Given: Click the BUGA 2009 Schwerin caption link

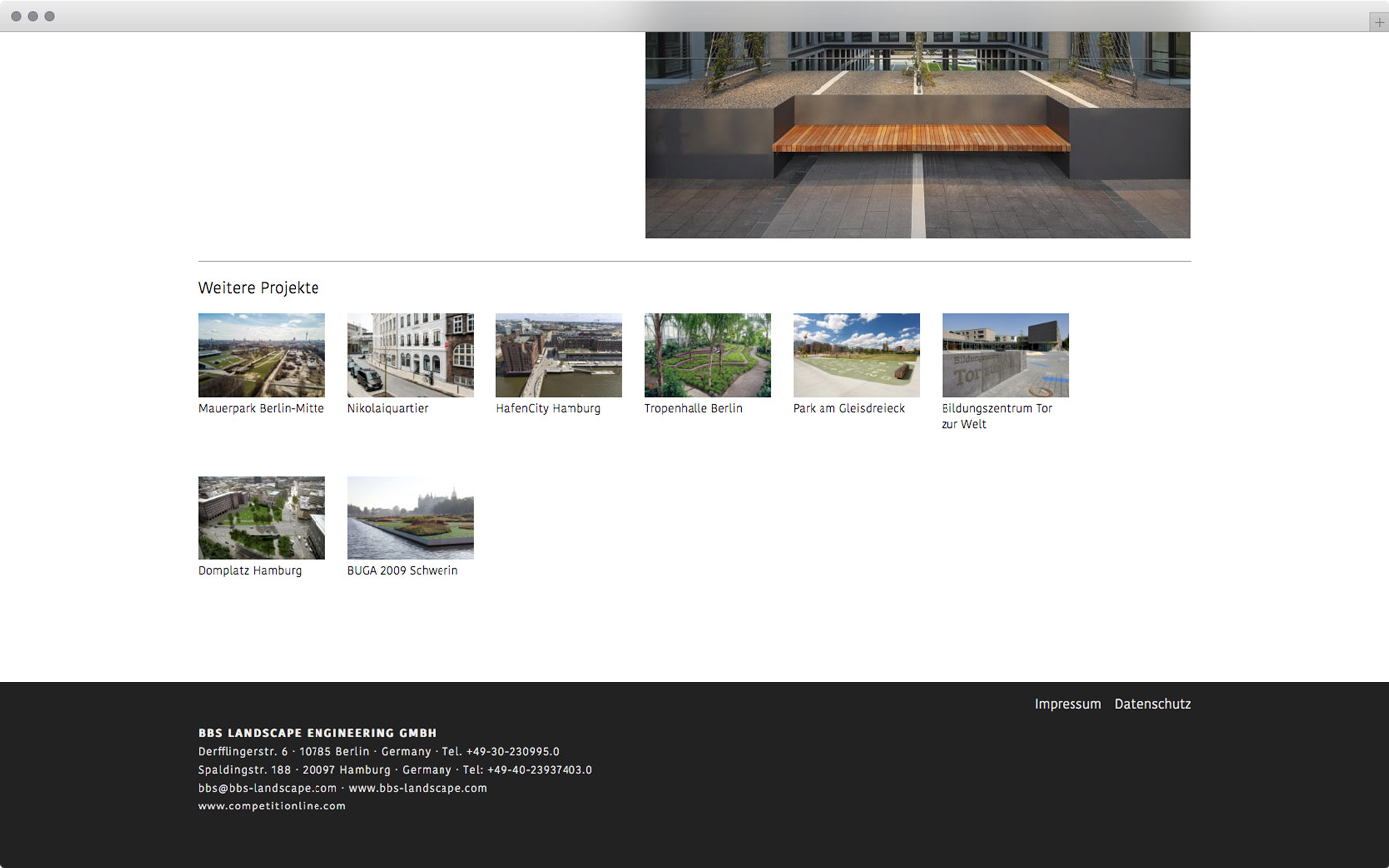Looking at the screenshot, I should coord(403,570).
